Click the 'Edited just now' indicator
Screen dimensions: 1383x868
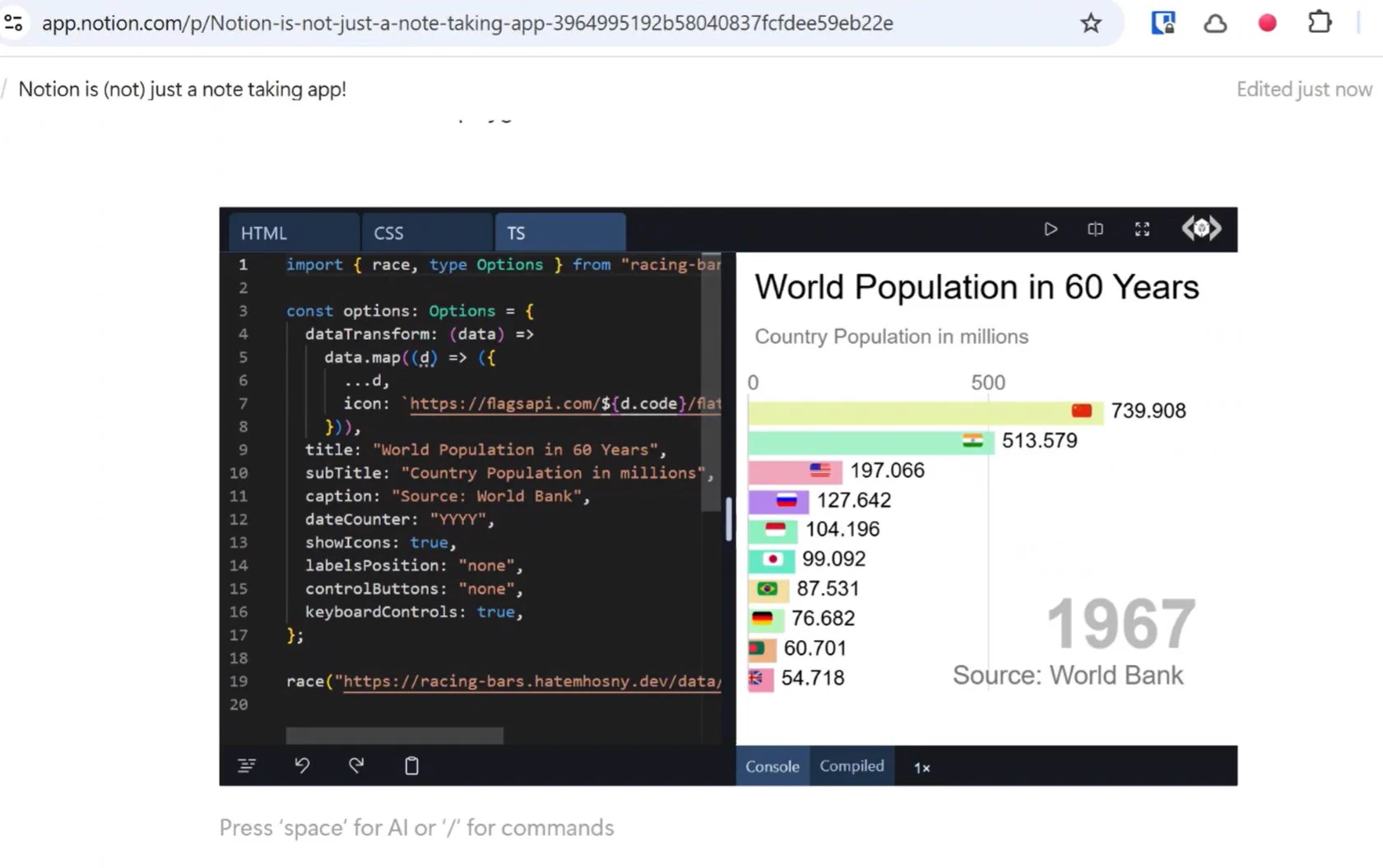coord(1304,89)
